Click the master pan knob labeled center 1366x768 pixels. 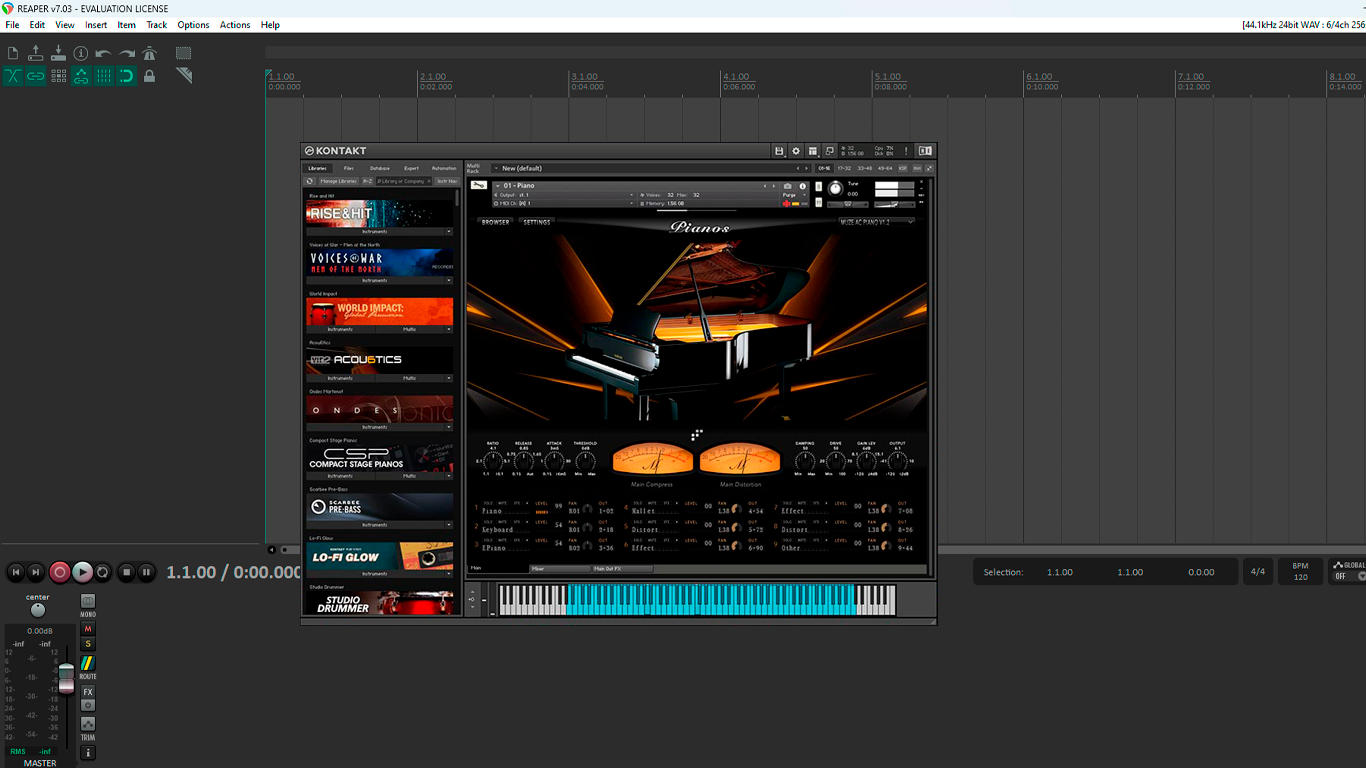pos(38,610)
